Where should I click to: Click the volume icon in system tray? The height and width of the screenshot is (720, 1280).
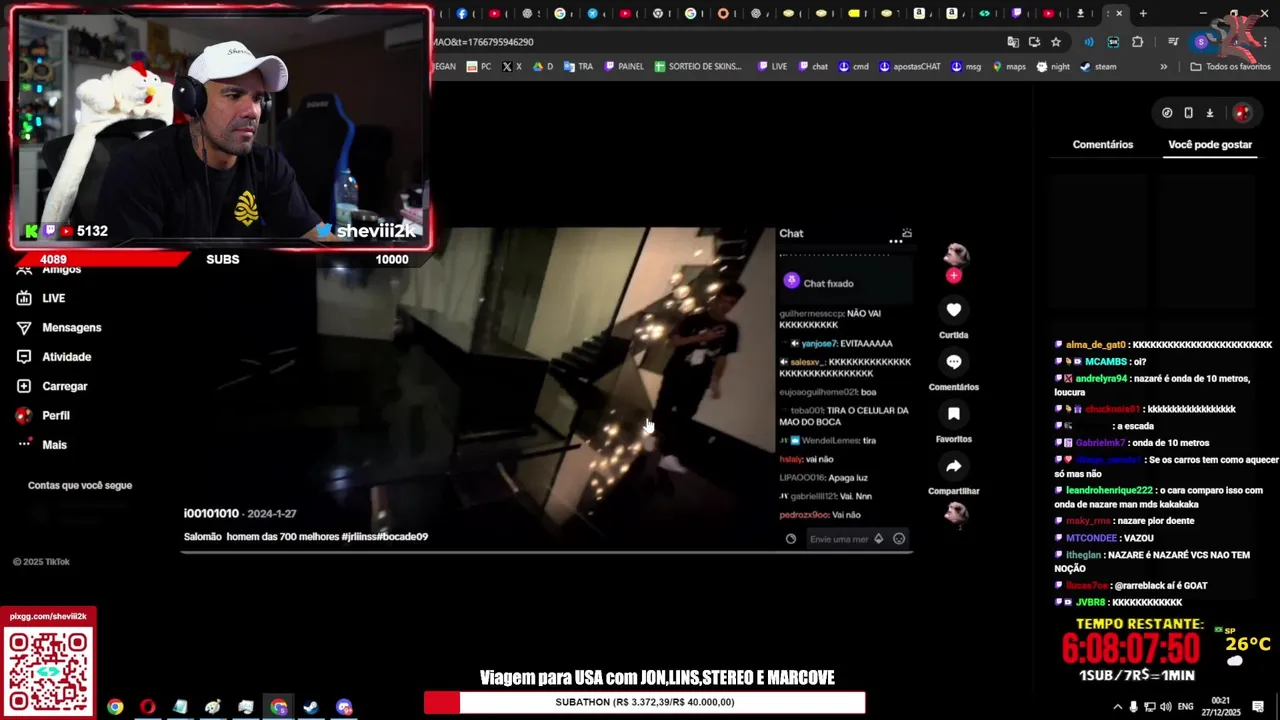pos(1165,707)
